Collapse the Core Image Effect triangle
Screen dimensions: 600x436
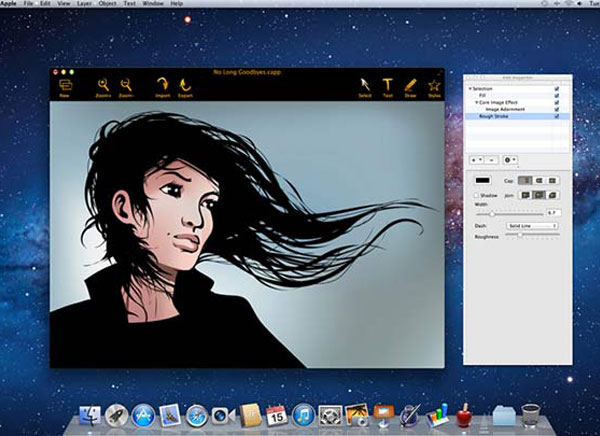click(477, 103)
